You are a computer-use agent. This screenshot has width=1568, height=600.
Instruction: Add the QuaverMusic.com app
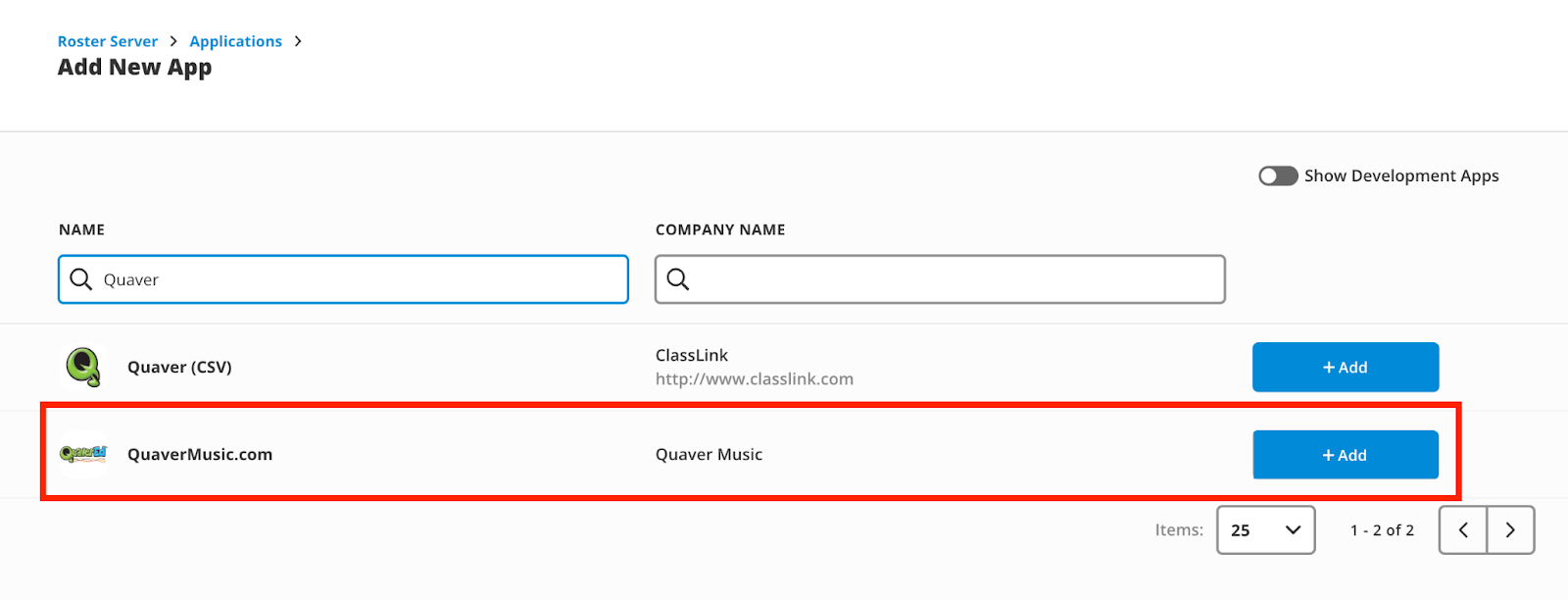pyautogui.click(x=1346, y=455)
